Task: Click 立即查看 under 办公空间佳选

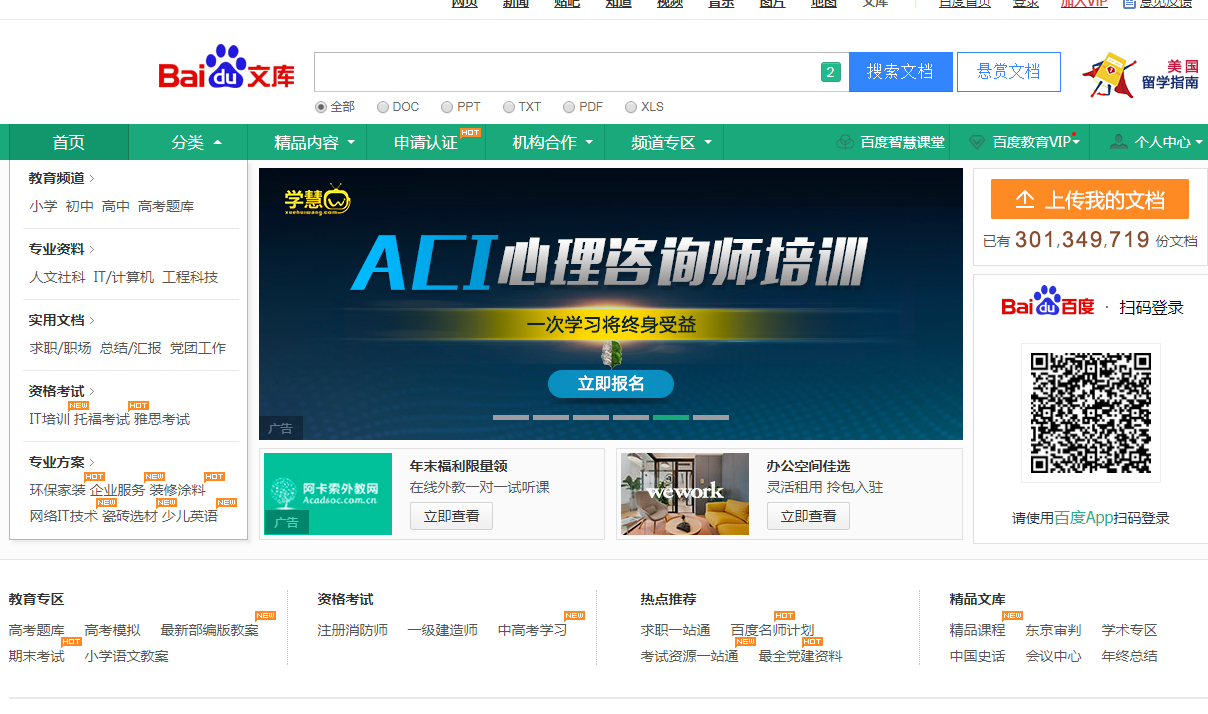Action: pos(808,516)
